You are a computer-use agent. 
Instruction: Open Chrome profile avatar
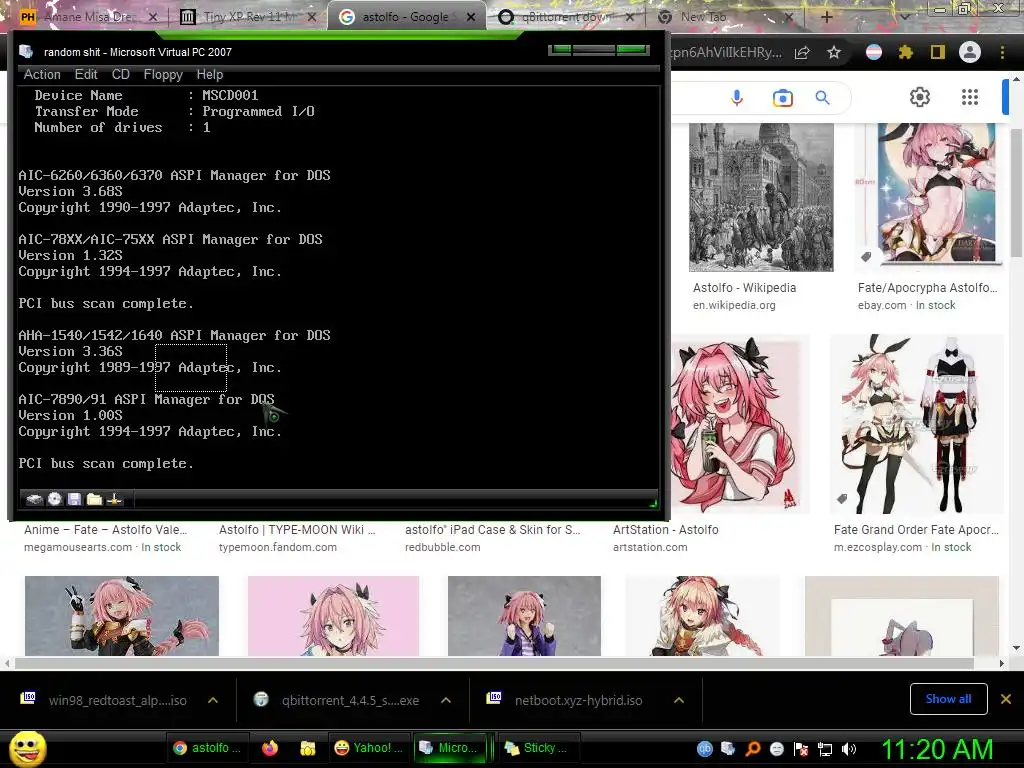(x=970, y=52)
